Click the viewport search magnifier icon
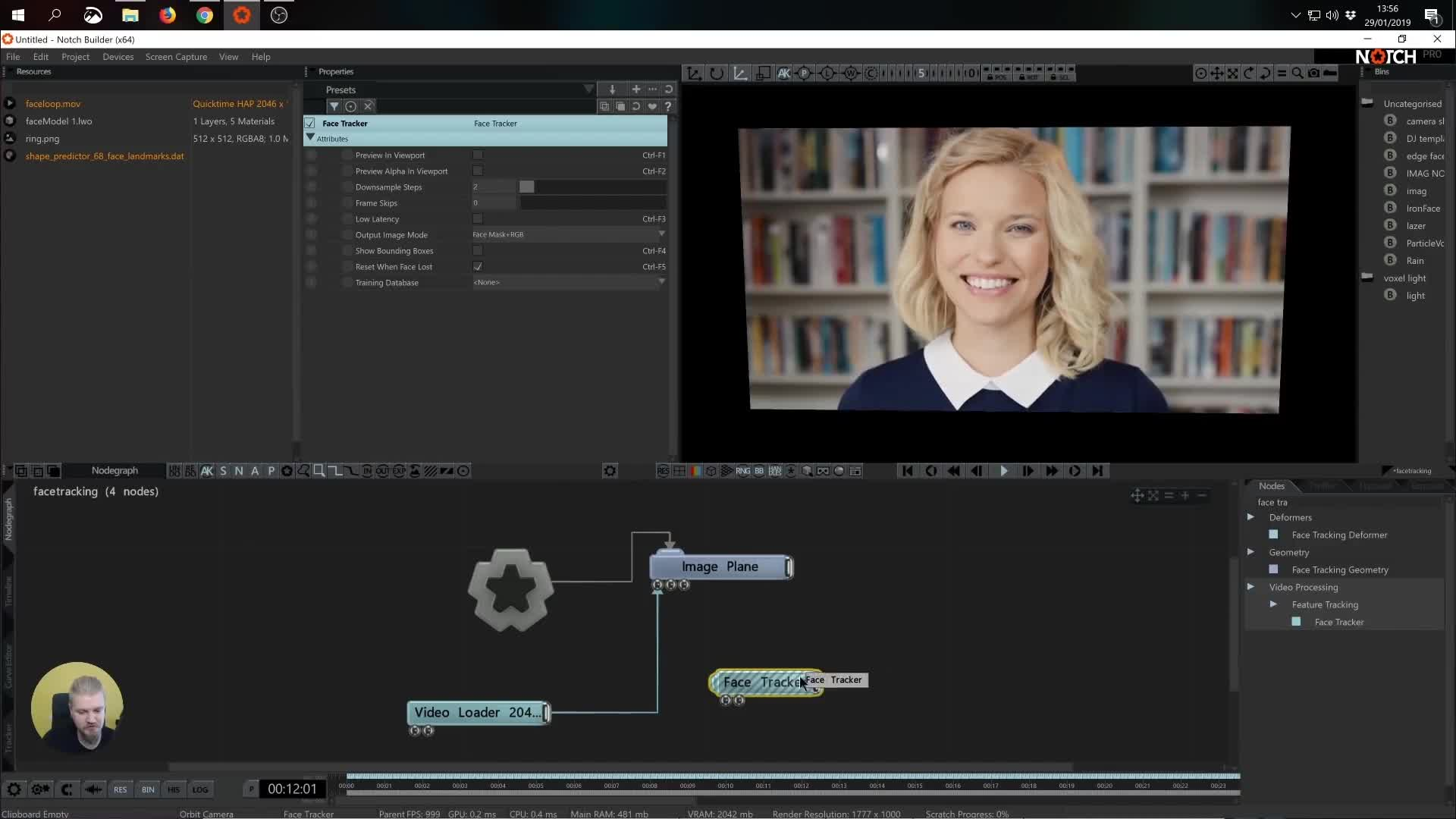Image resolution: width=1456 pixels, height=819 pixels. 1298,73
